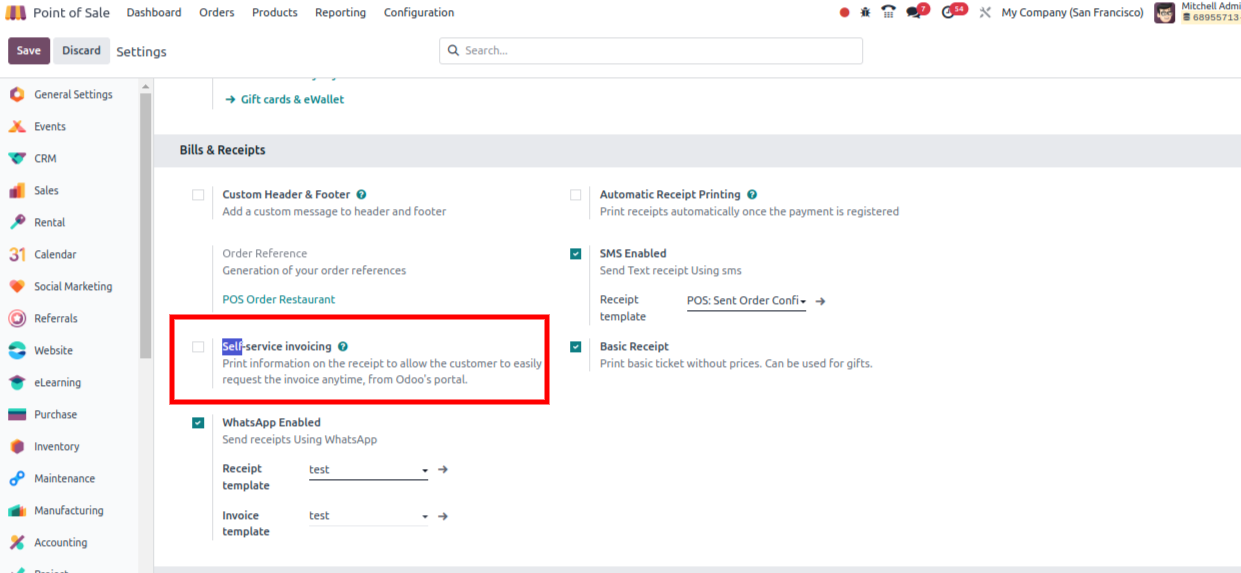The image size is (1241, 573).
Task: Open the Configuration menu
Action: (x=418, y=13)
